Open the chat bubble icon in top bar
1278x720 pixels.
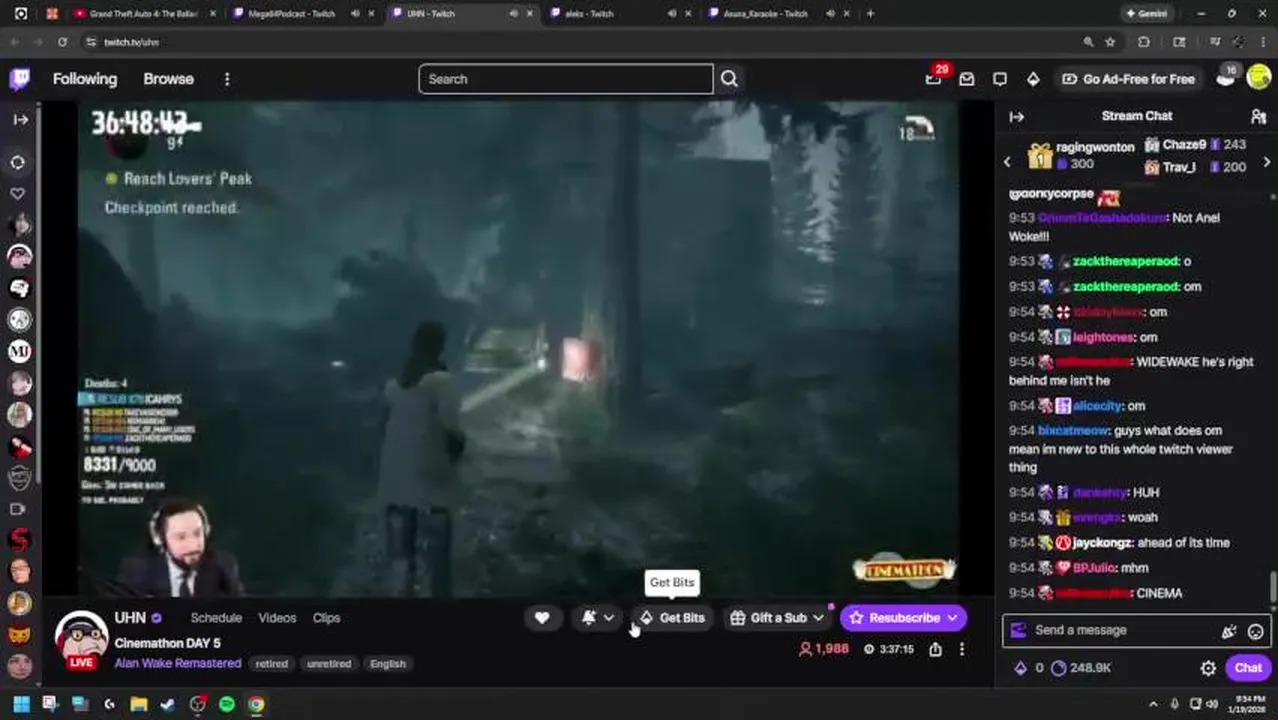1000,79
